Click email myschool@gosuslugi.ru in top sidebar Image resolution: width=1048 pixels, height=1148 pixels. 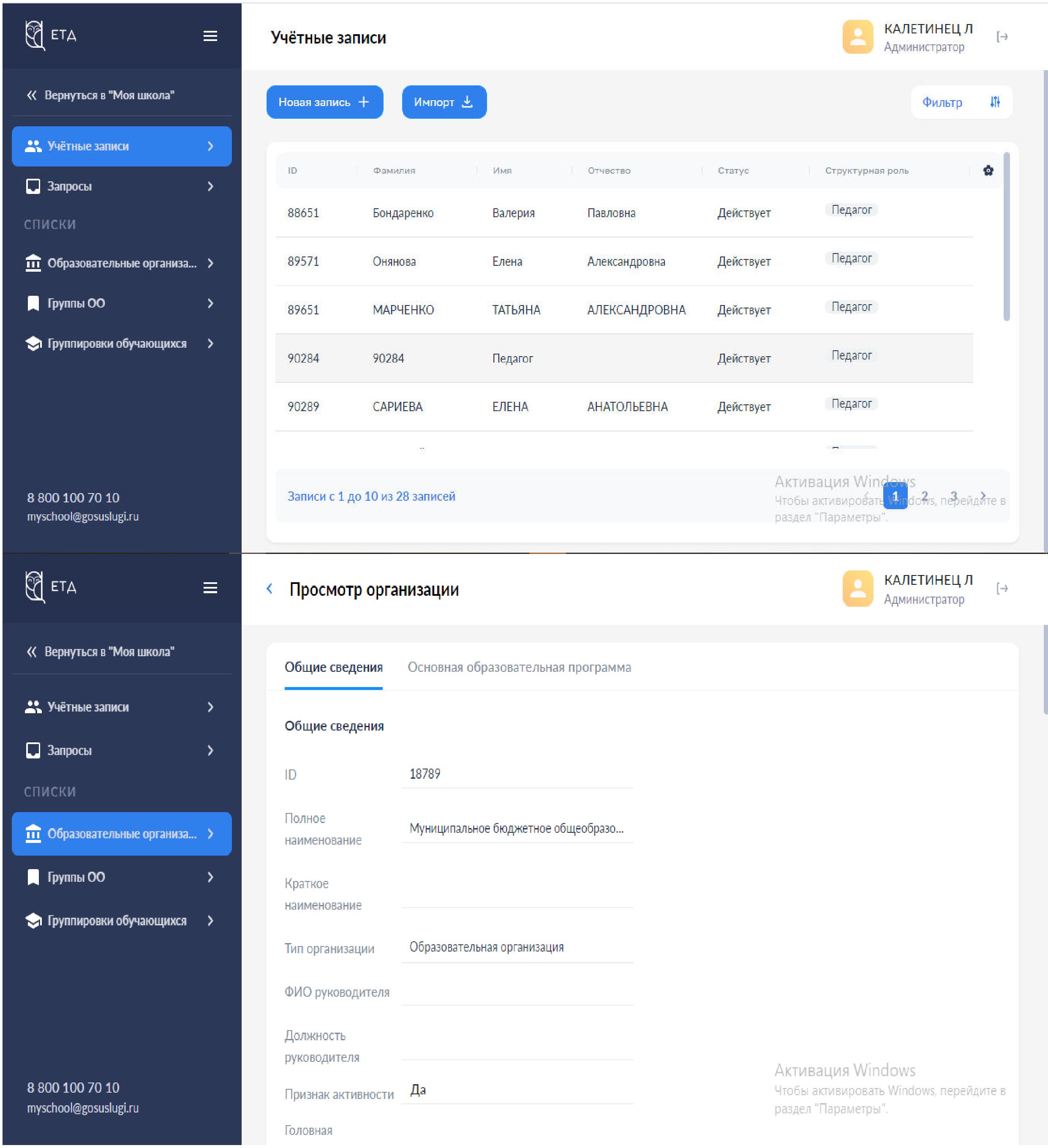click(x=83, y=516)
